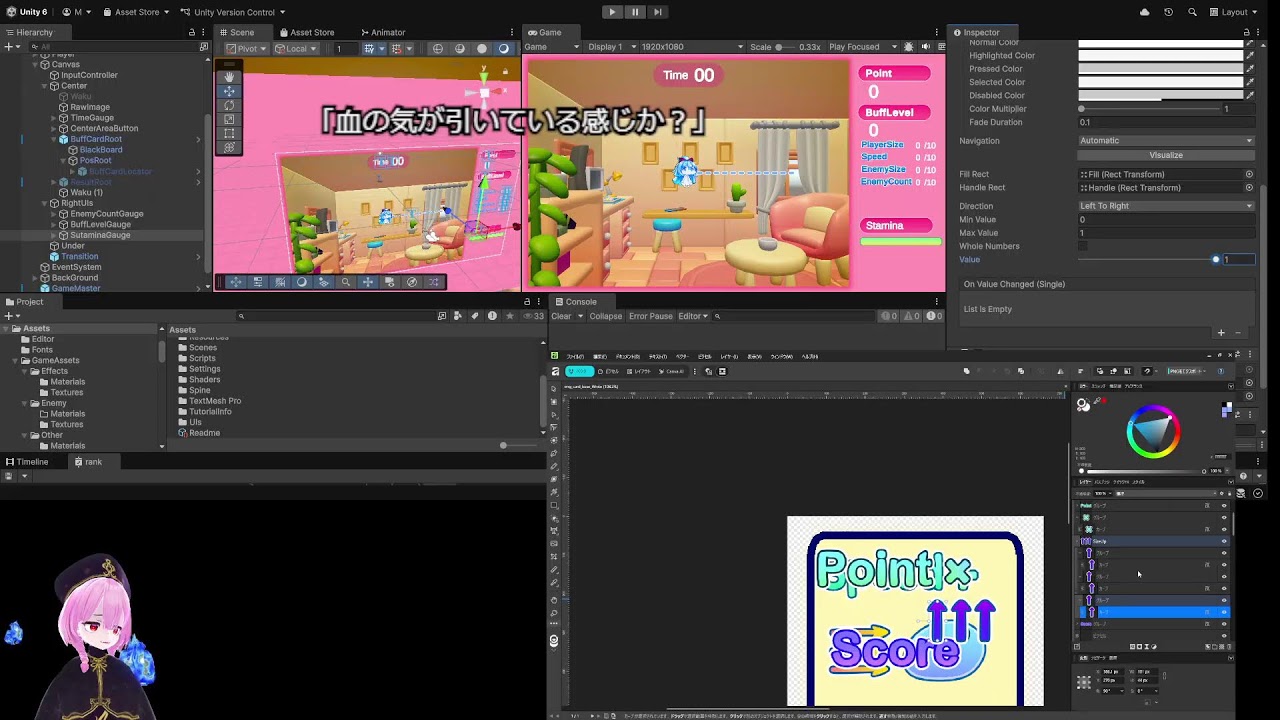Click eyedropper next to Pressed Color
The image size is (1280, 720).
click(1250, 69)
